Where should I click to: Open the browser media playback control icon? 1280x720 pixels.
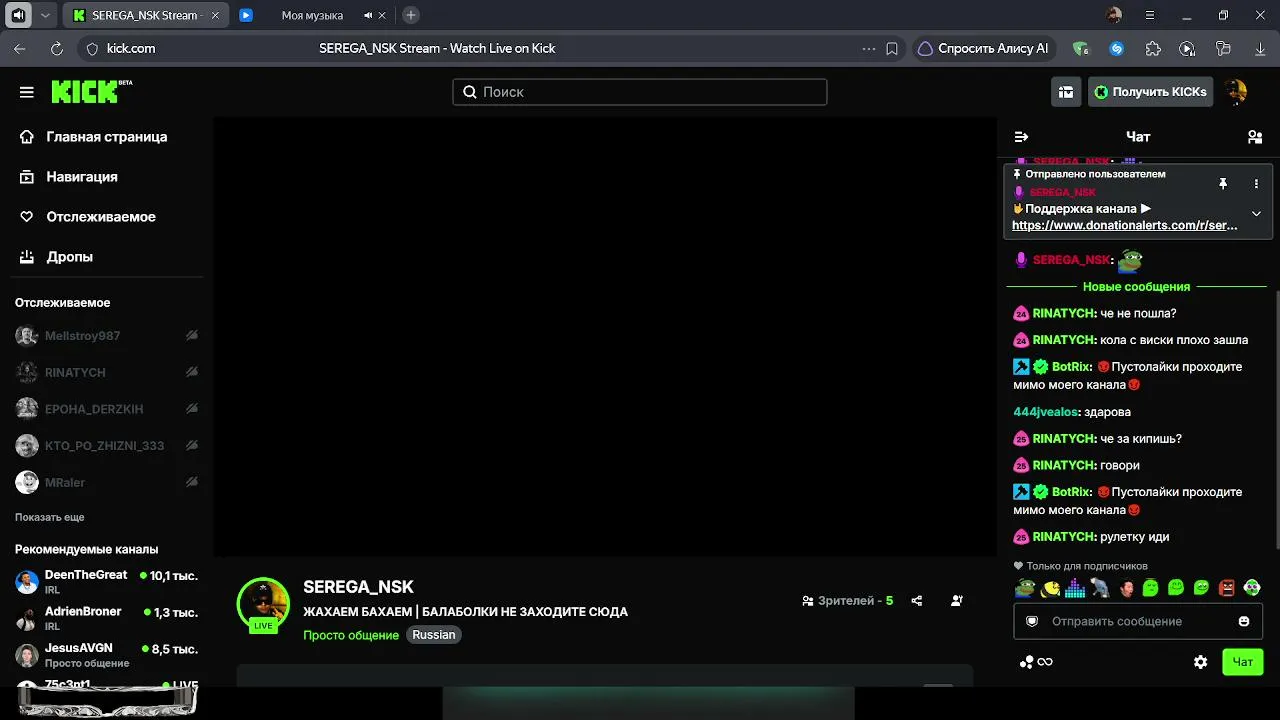click(1187, 48)
